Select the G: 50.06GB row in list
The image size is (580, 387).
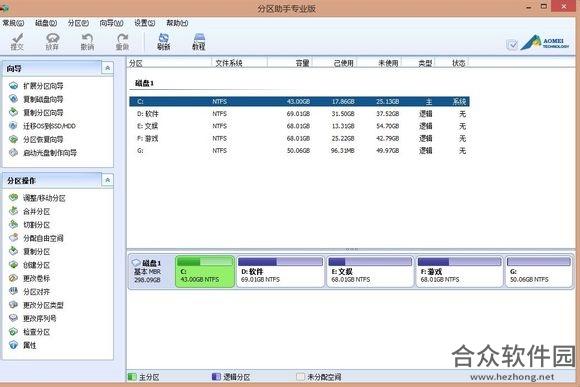click(299, 151)
